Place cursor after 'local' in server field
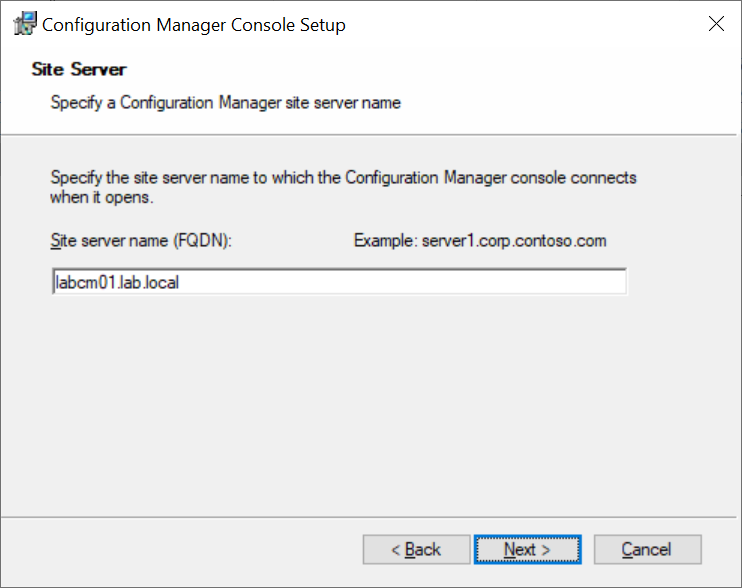 [181, 282]
